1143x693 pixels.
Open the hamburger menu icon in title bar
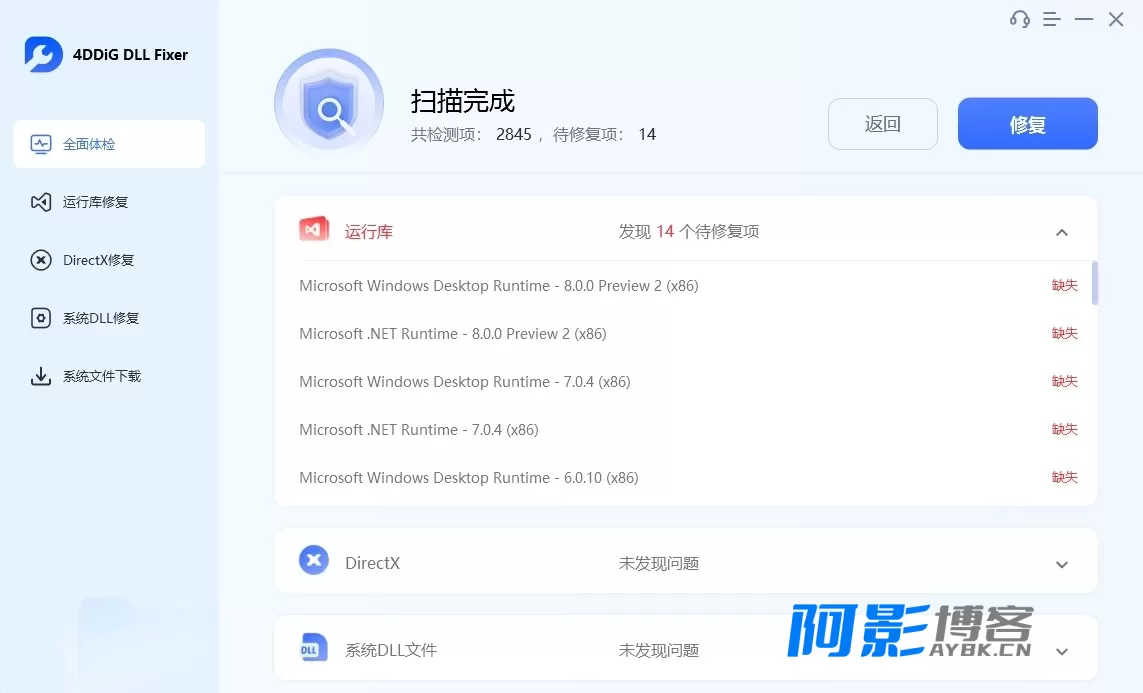pos(1051,20)
